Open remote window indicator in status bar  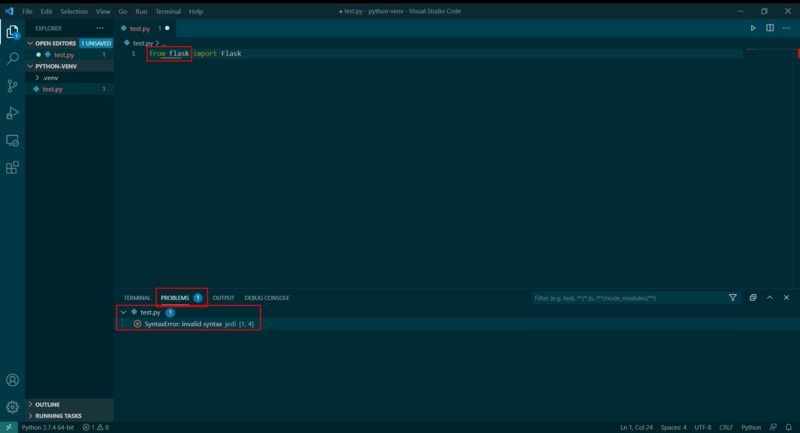(9, 427)
